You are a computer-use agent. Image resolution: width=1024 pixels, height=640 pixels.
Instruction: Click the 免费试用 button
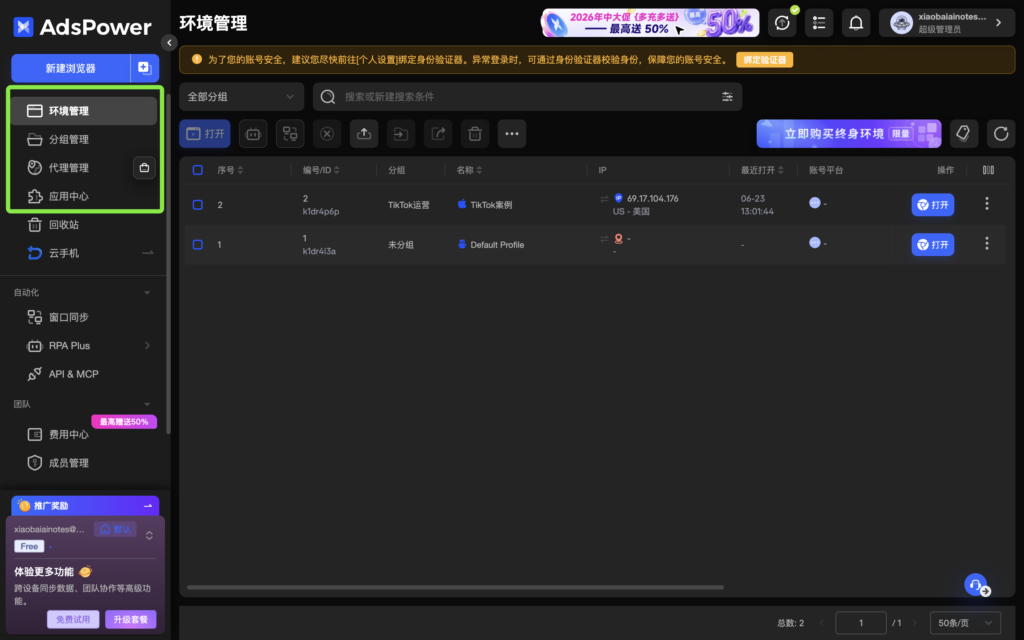tap(73, 619)
